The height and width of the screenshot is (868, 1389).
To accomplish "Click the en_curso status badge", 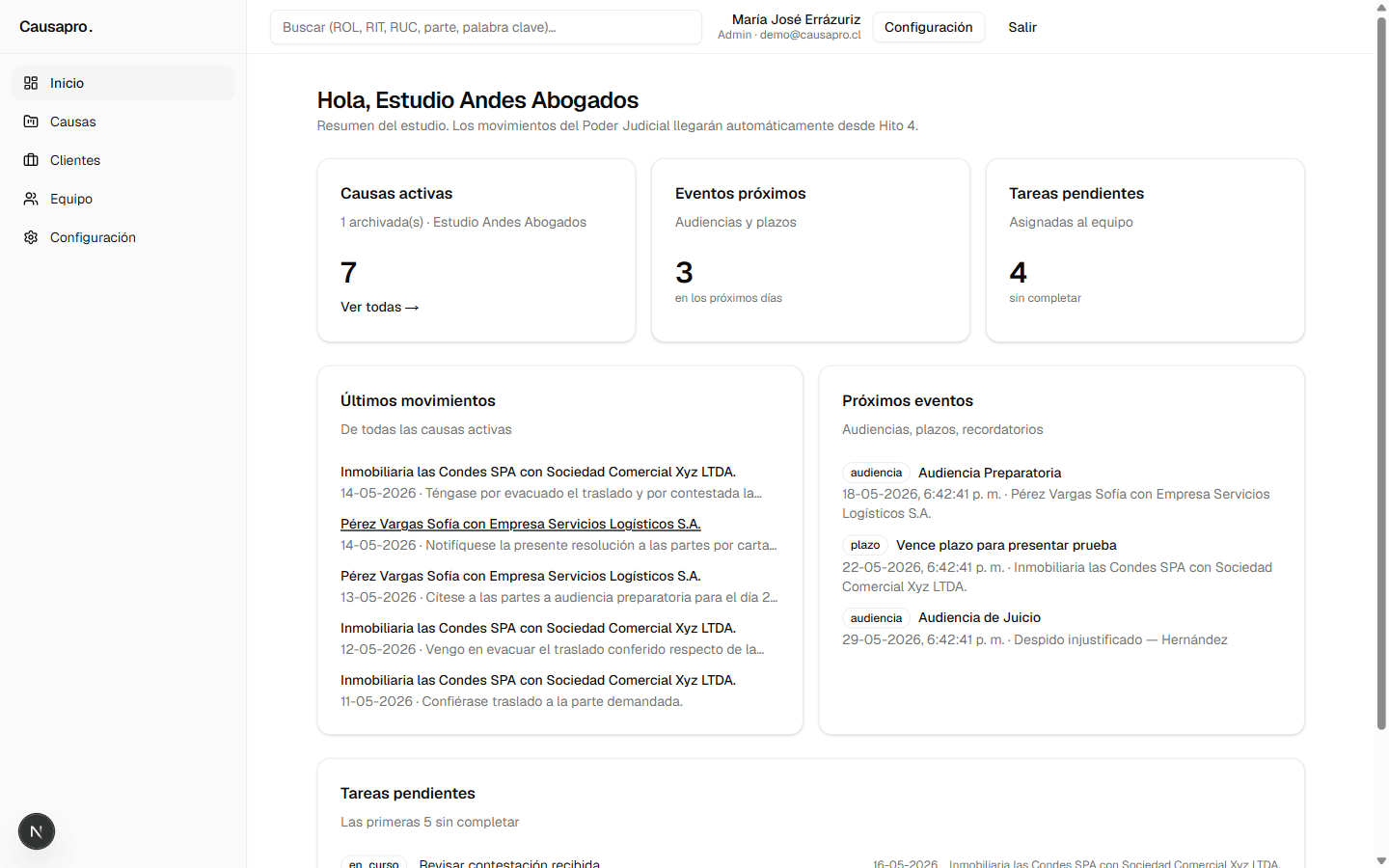I will [374, 863].
